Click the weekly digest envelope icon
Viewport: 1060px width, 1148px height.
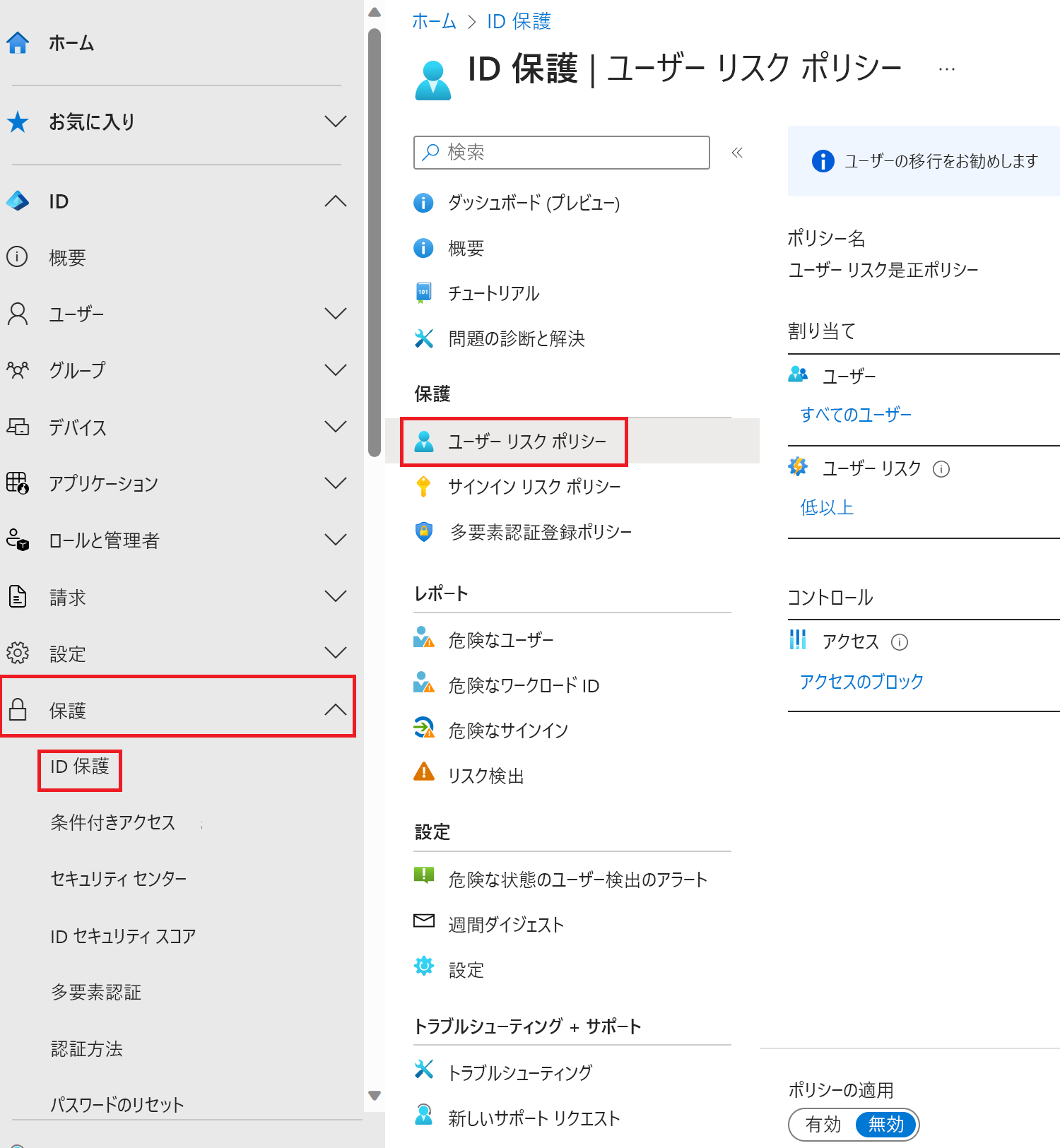(x=423, y=921)
